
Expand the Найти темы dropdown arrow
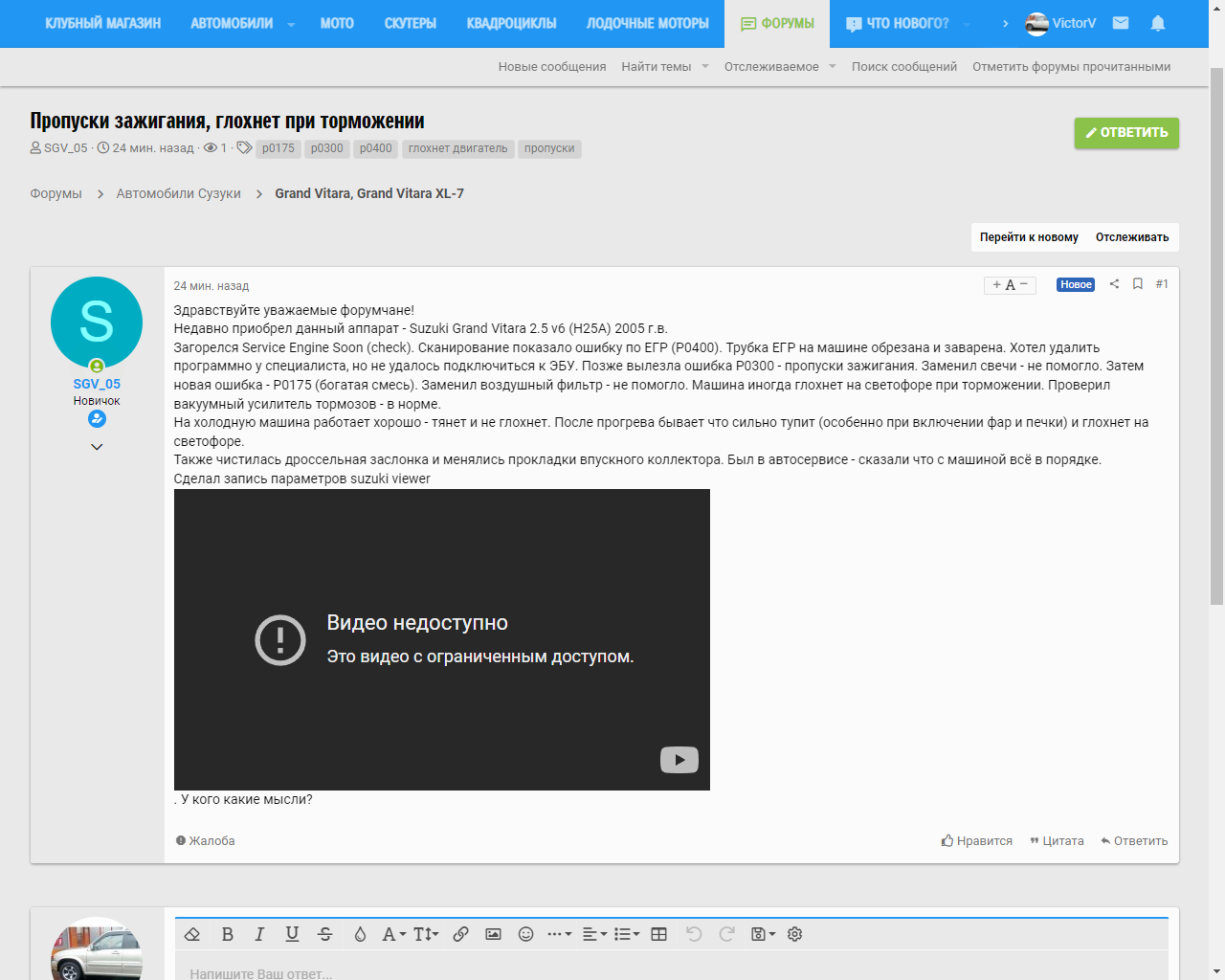pos(705,67)
